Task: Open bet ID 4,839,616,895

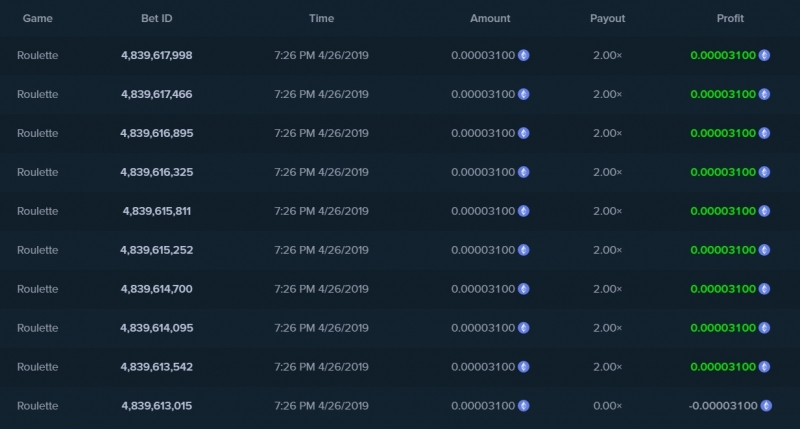Action: pyautogui.click(x=157, y=133)
